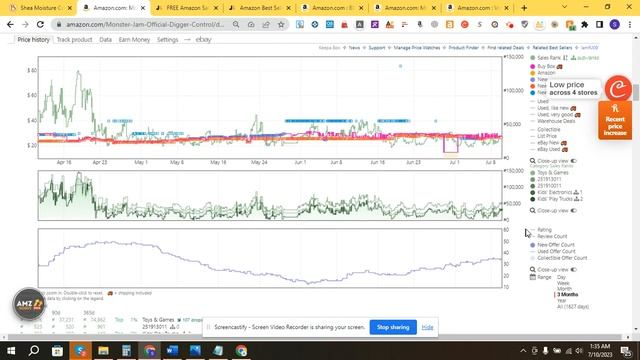This screenshot has height=360, width=640.
Task: Set chart range to Day
Action: [561, 277]
